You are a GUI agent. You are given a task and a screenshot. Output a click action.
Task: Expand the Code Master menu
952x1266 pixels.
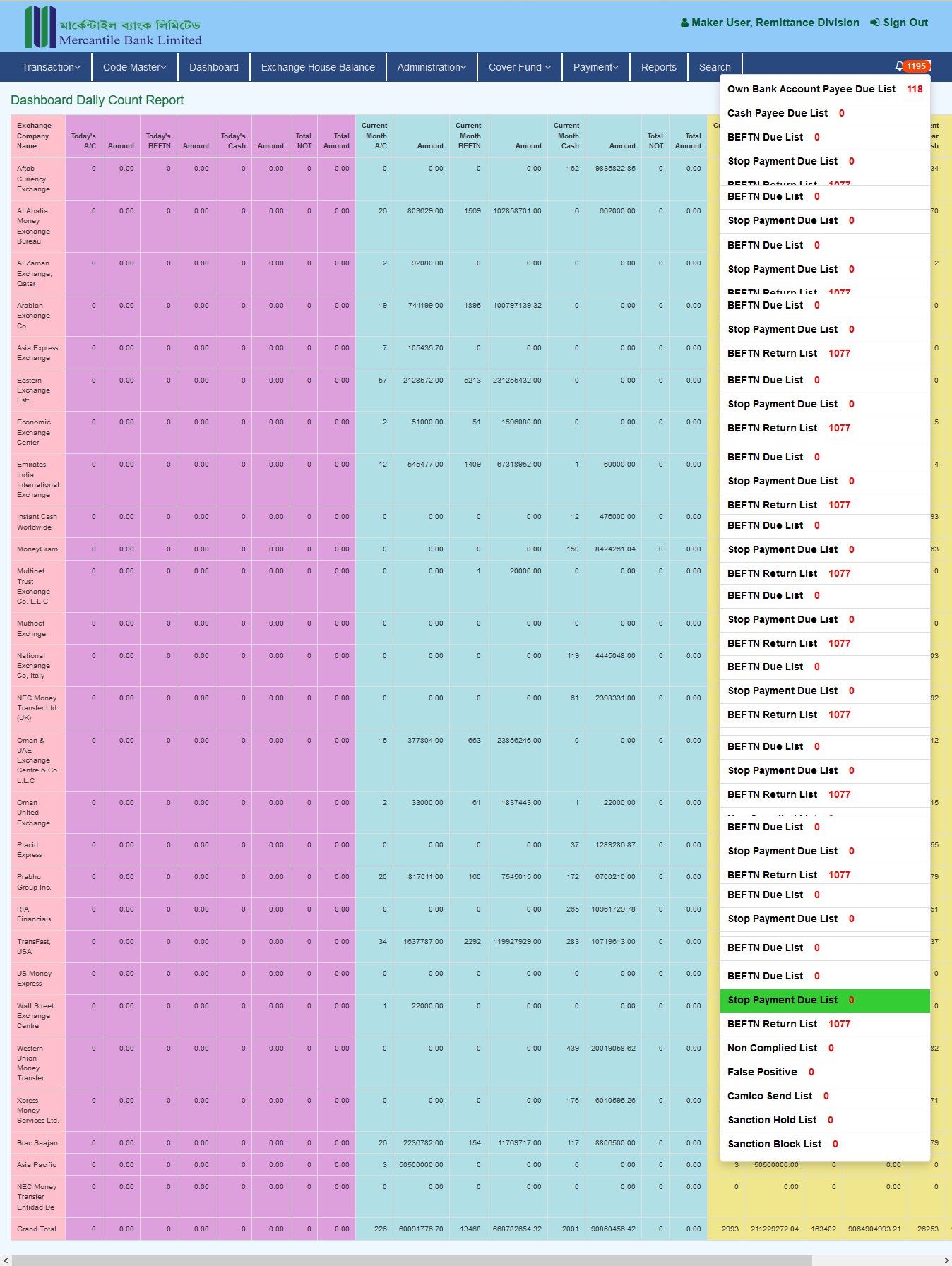click(135, 67)
